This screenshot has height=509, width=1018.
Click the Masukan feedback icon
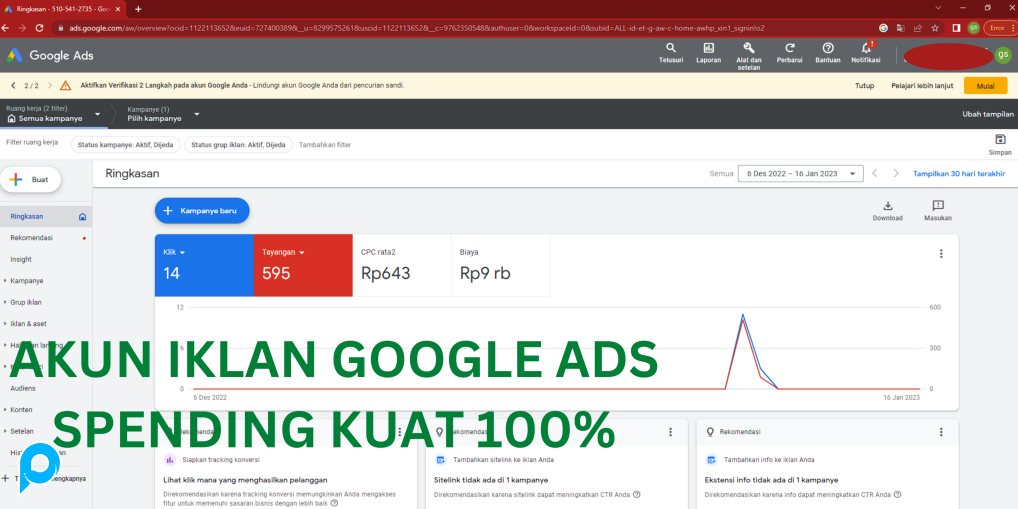pyautogui.click(x=937, y=206)
